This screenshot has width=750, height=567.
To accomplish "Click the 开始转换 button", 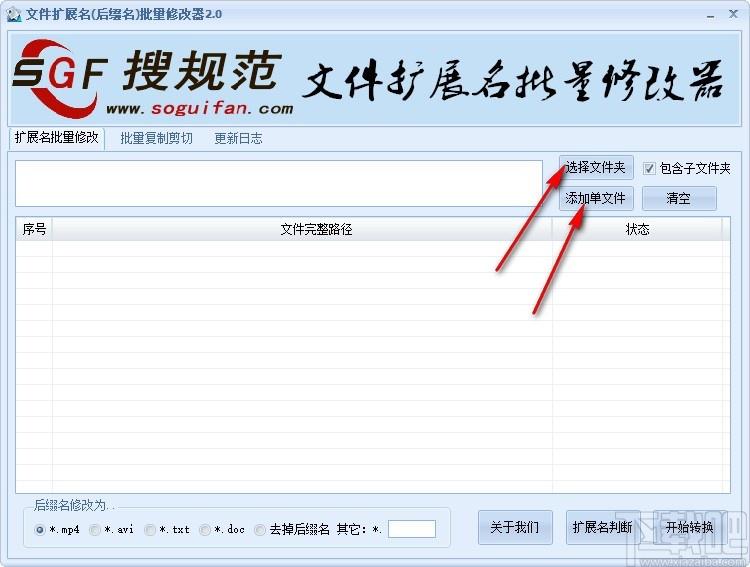I will [x=689, y=527].
